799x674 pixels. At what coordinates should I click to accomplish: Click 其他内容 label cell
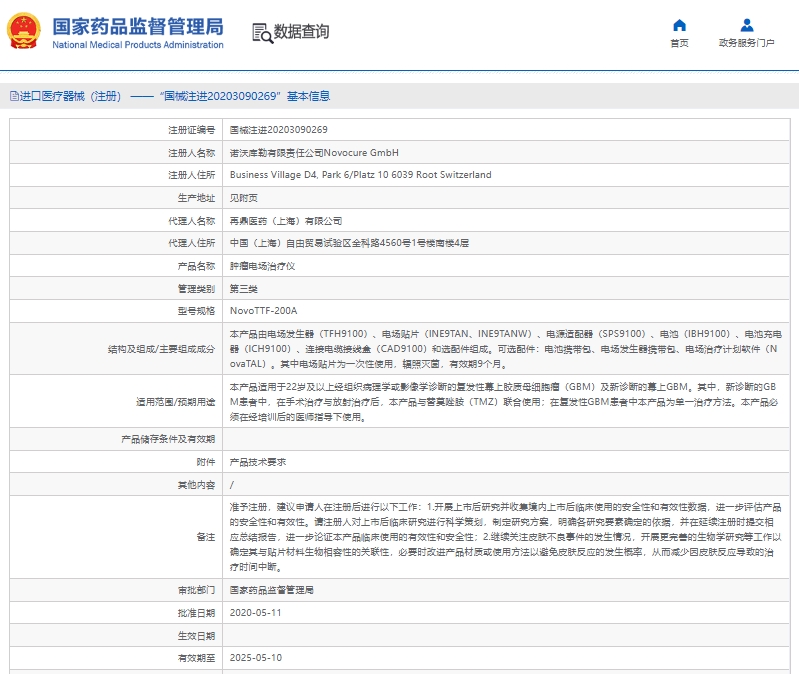[116, 485]
